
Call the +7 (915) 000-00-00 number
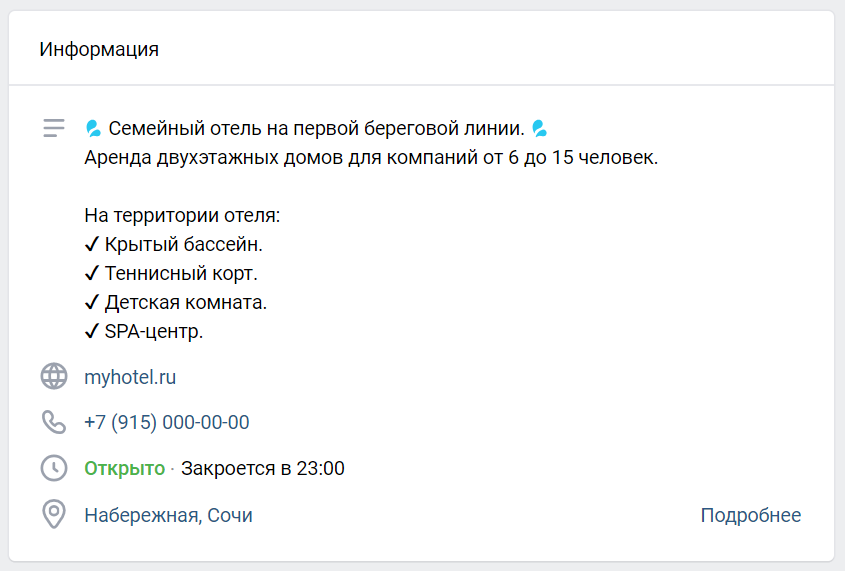click(167, 423)
